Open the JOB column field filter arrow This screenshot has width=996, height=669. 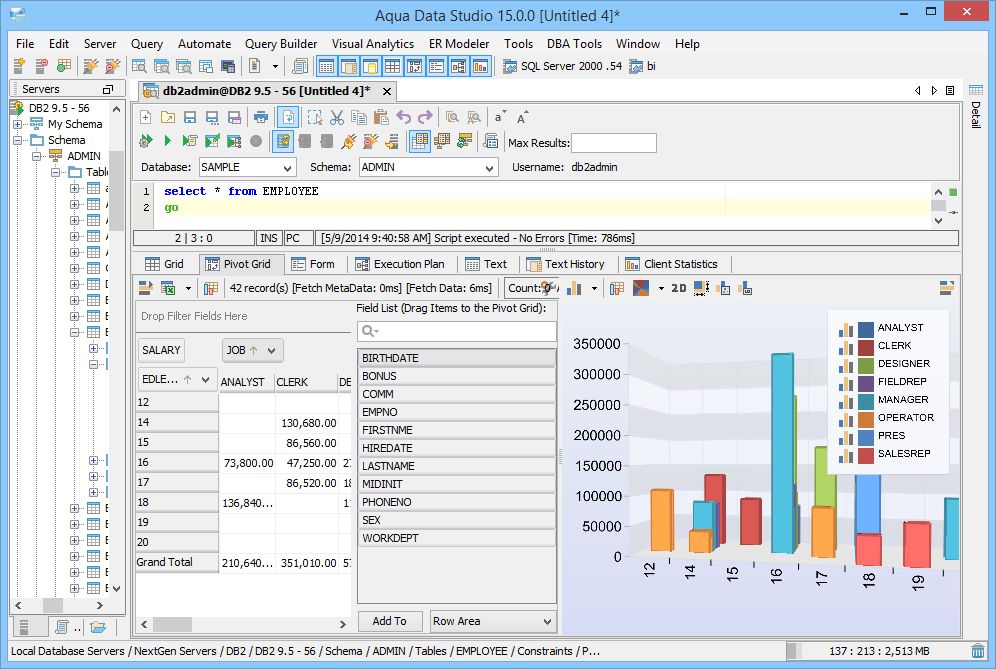[272, 350]
